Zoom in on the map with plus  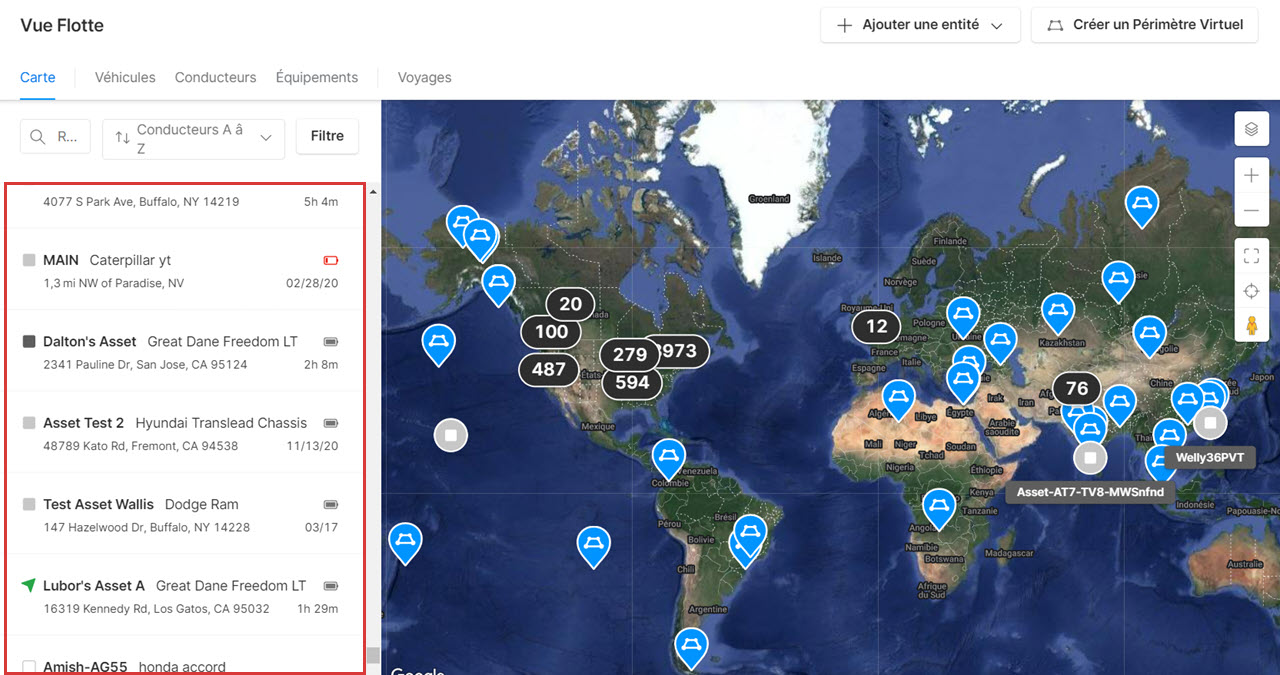coord(1250,176)
